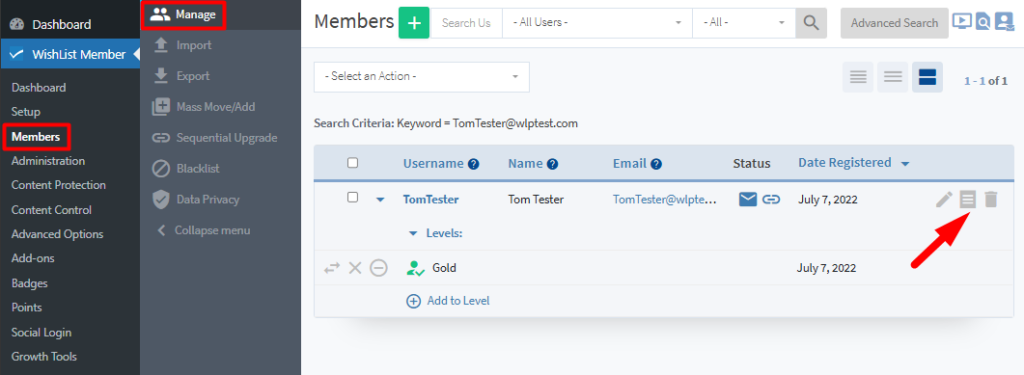
Task: Go to WishList Member Setup
Action: (x=26, y=112)
